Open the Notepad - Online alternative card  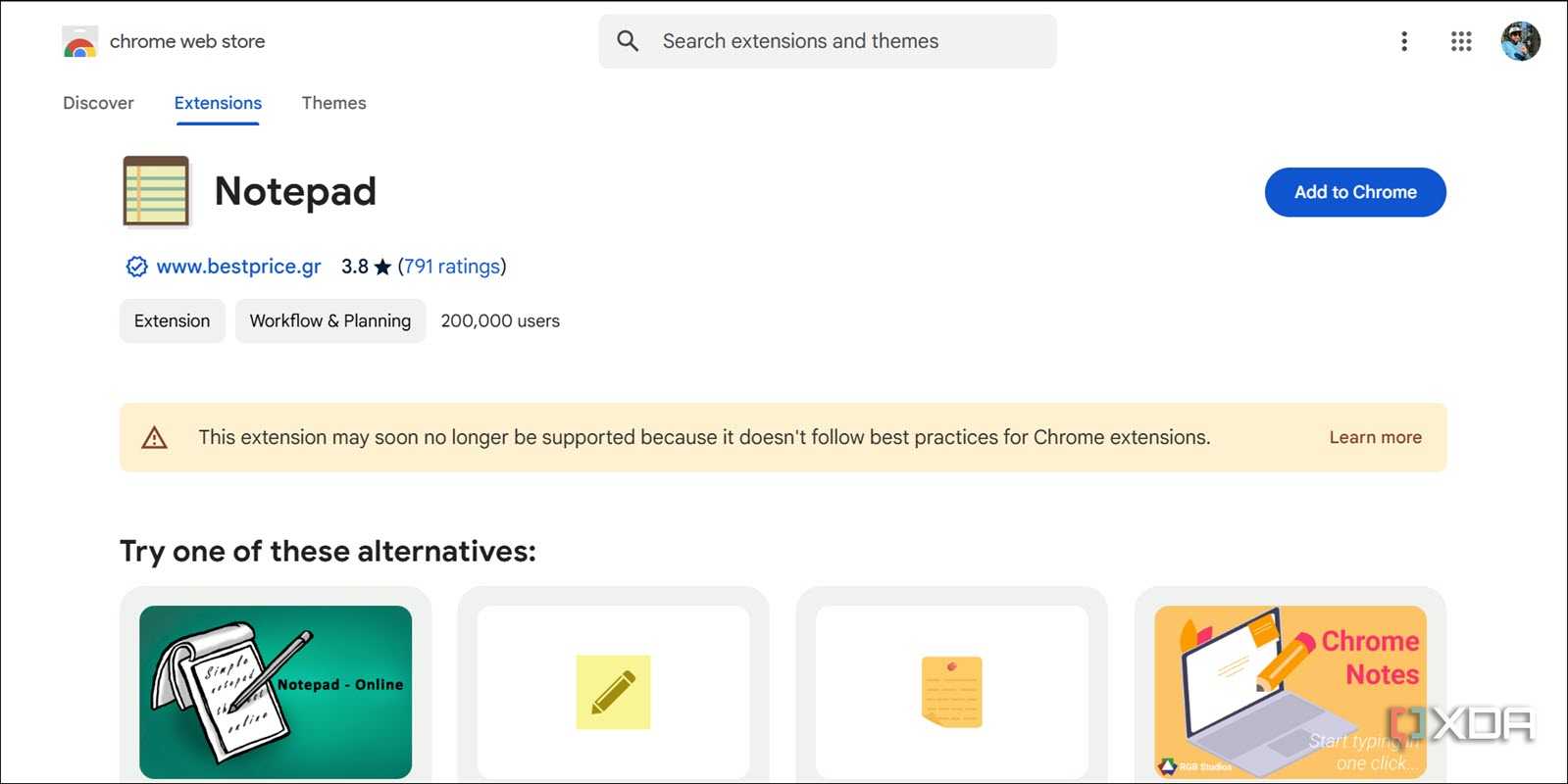click(x=276, y=686)
